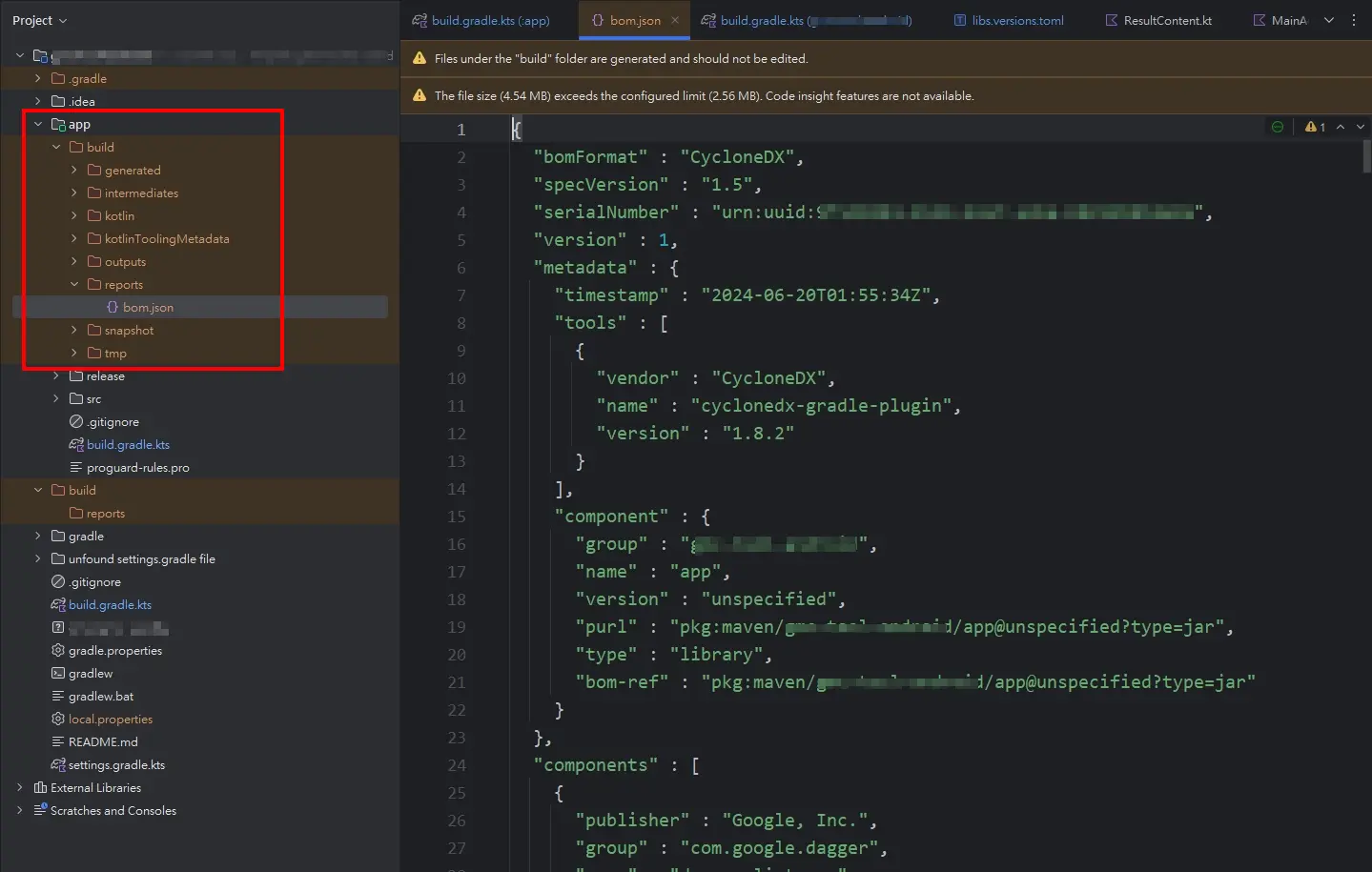The image size is (1372, 872).
Task: Click warning icon on build folder notice
Action: [x=419, y=58]
